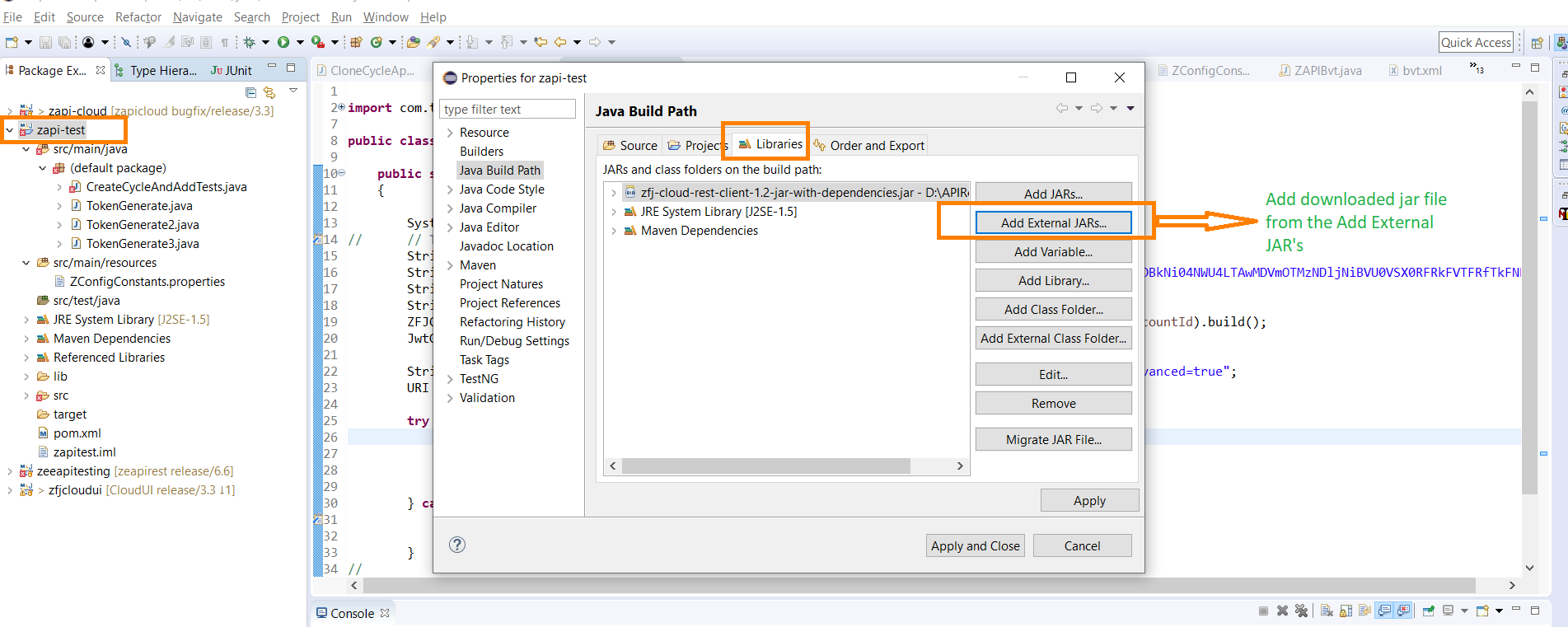
Task: Click the green Run button in toolbar
Action: (283, 42)
